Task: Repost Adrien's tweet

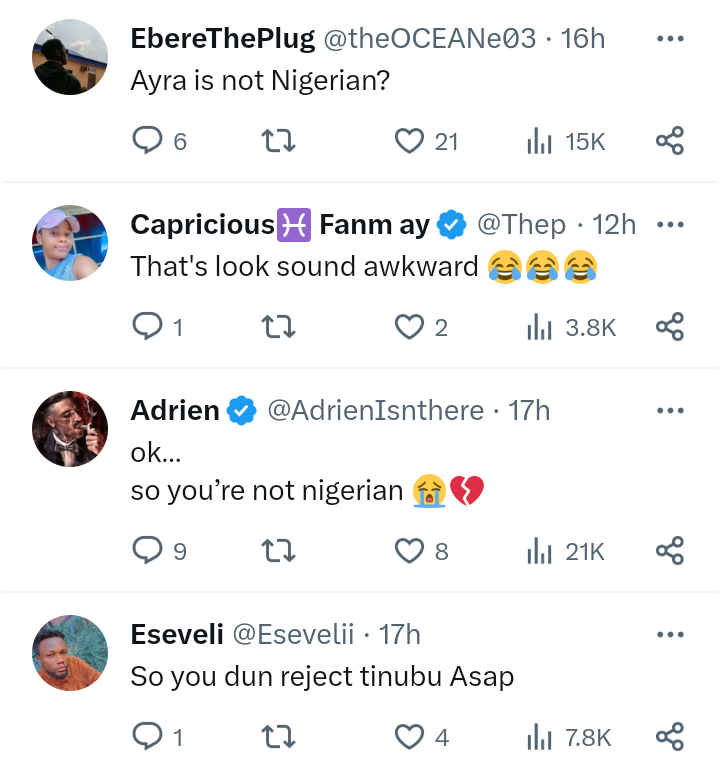Action: click(x=278, y=550)
